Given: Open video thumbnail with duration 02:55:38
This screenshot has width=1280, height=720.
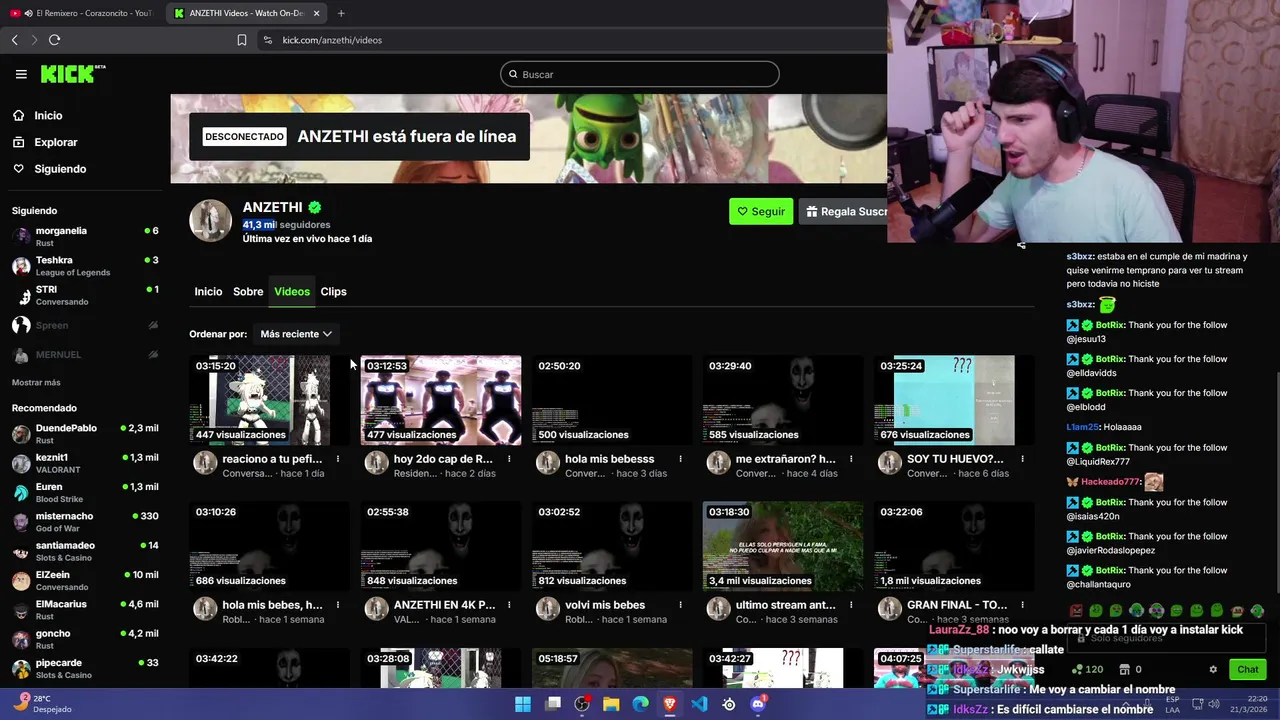Looking at the screenshot, I should point(441,546).
